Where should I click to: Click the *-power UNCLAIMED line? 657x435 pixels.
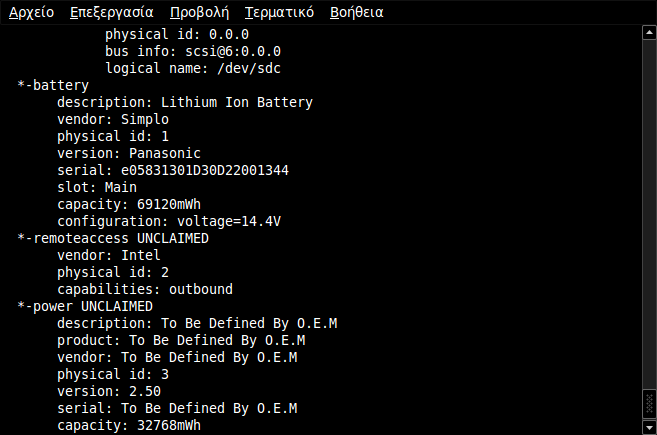pos(85,306)
